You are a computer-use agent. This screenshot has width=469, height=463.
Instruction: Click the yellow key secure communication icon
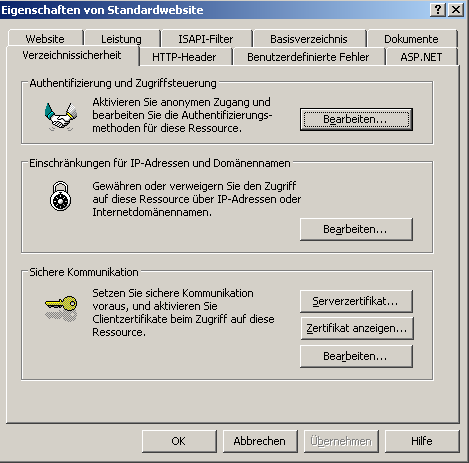(x=61, y=308)
